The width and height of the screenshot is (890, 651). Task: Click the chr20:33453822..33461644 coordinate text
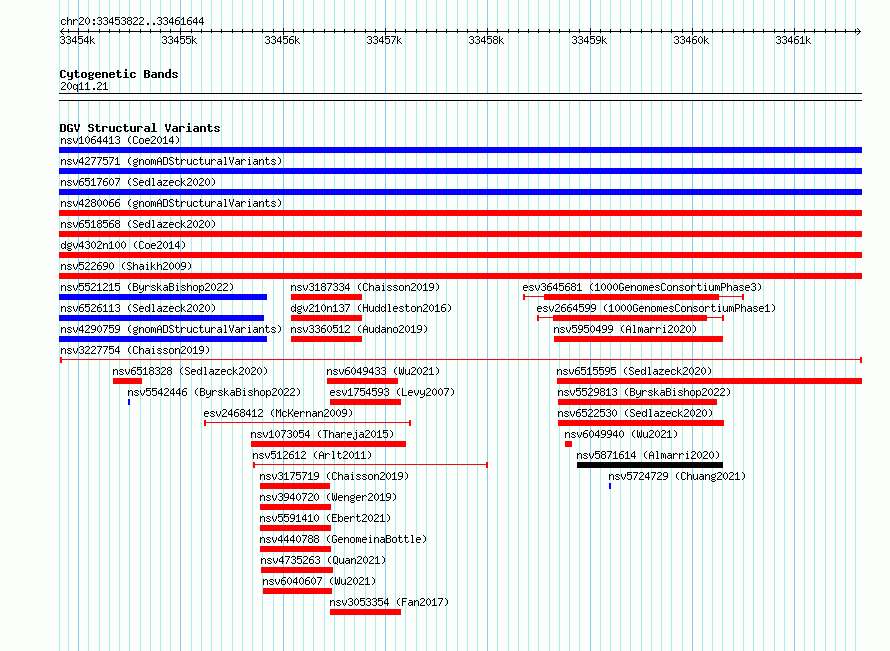[x=132, y=21]
